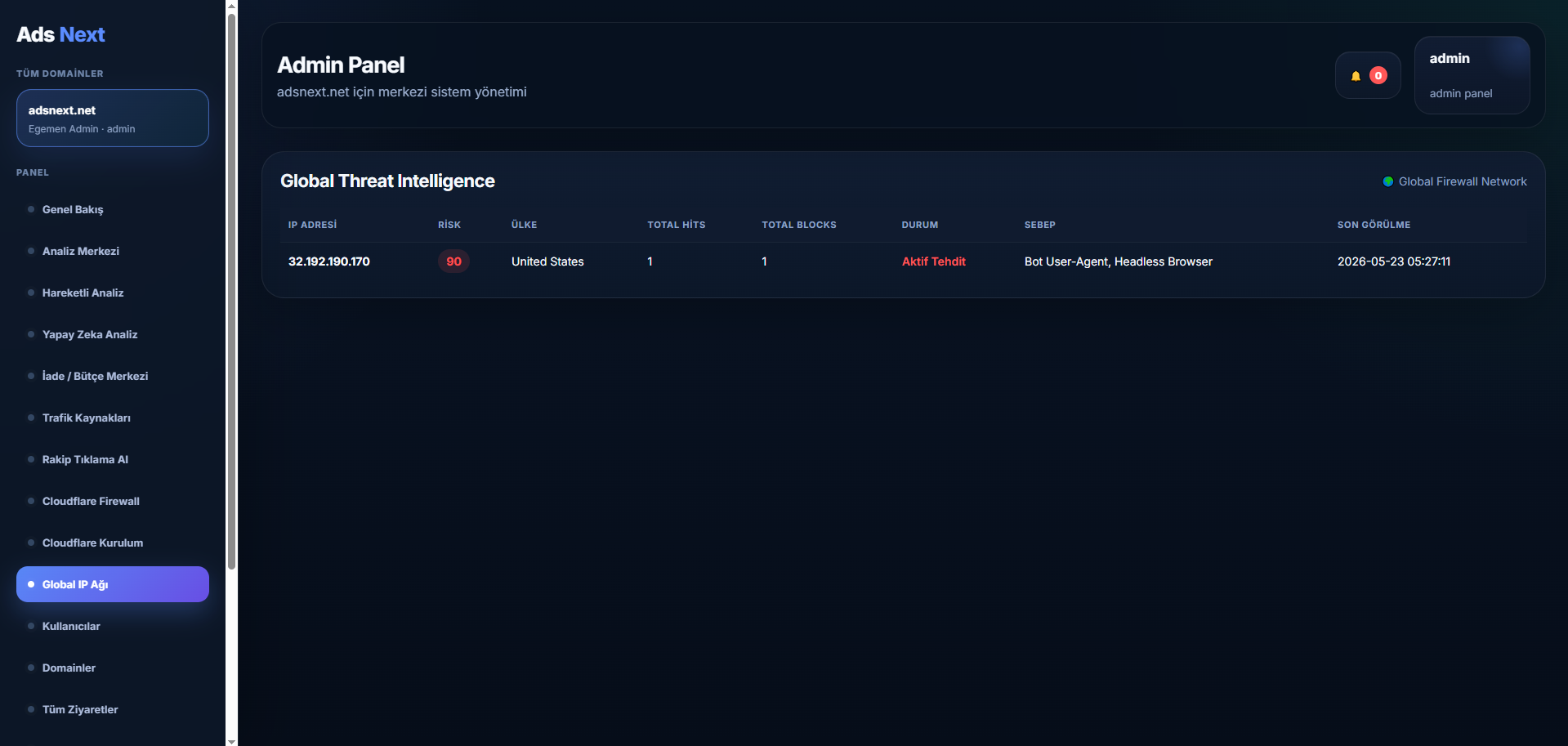Select IP address 32.192.190.170

tap(329, 261)
